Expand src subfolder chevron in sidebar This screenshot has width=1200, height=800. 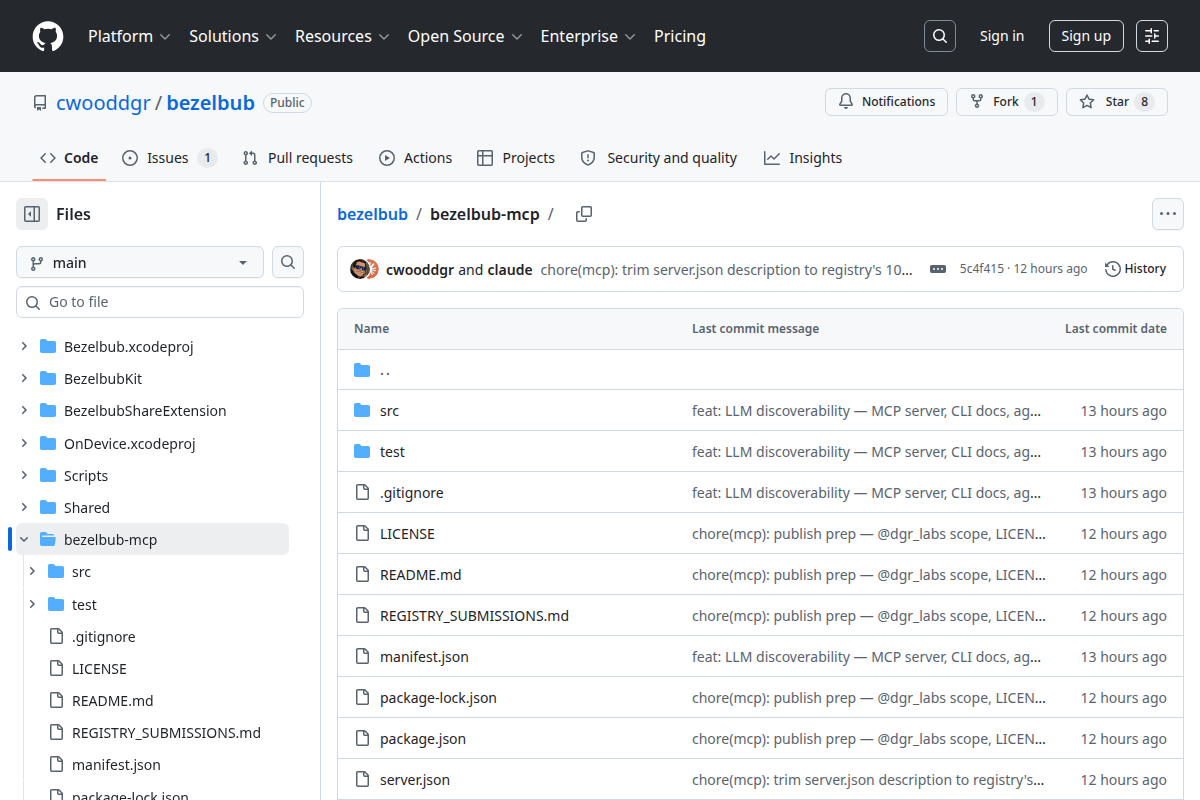pos(32,572)
